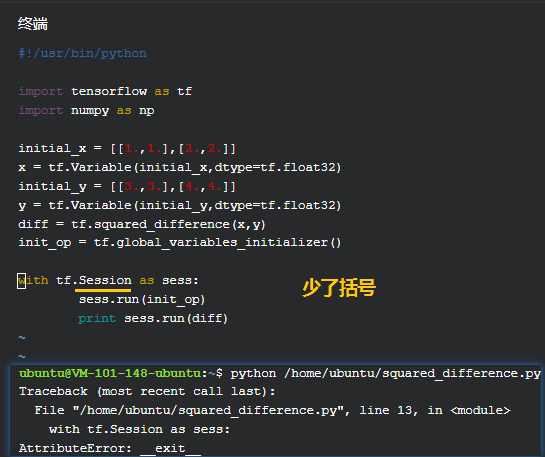Click the traceback line mentioning line 13
The height and width of the screenshot is (457, 545).
point(272,410)
